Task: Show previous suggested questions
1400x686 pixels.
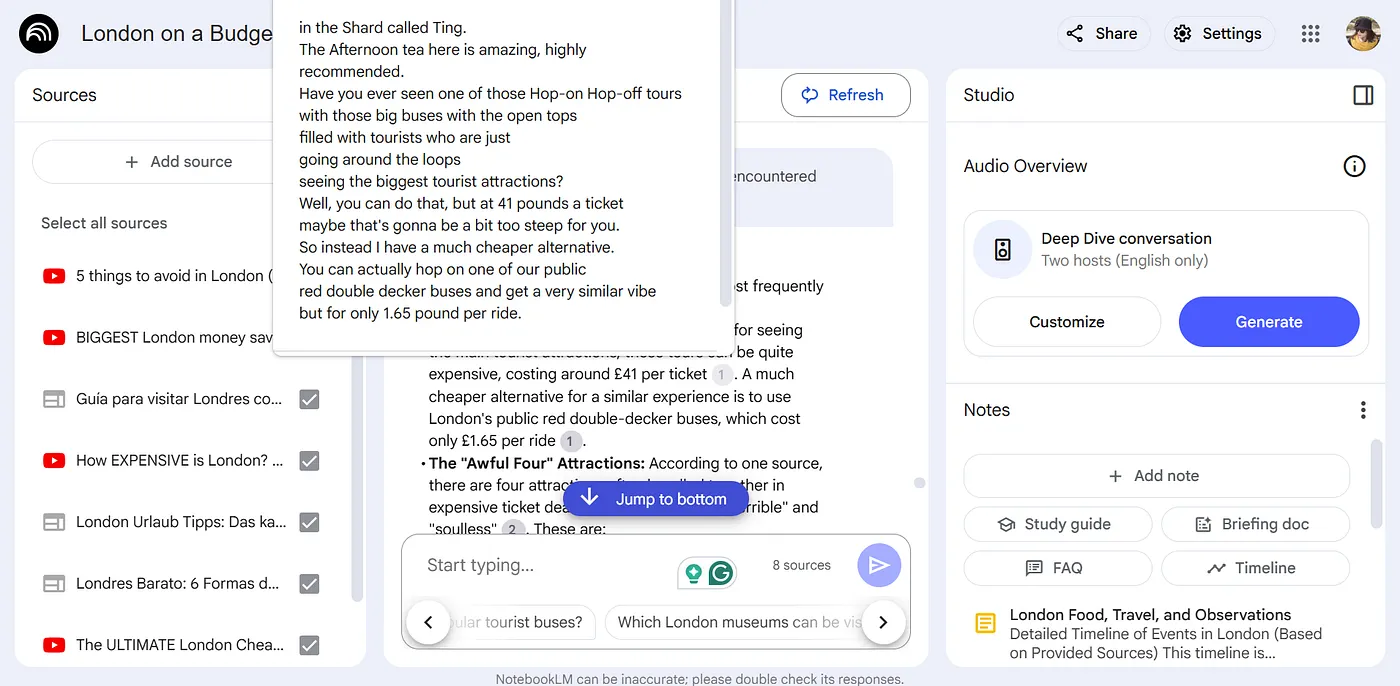Action: coord(428,622)
